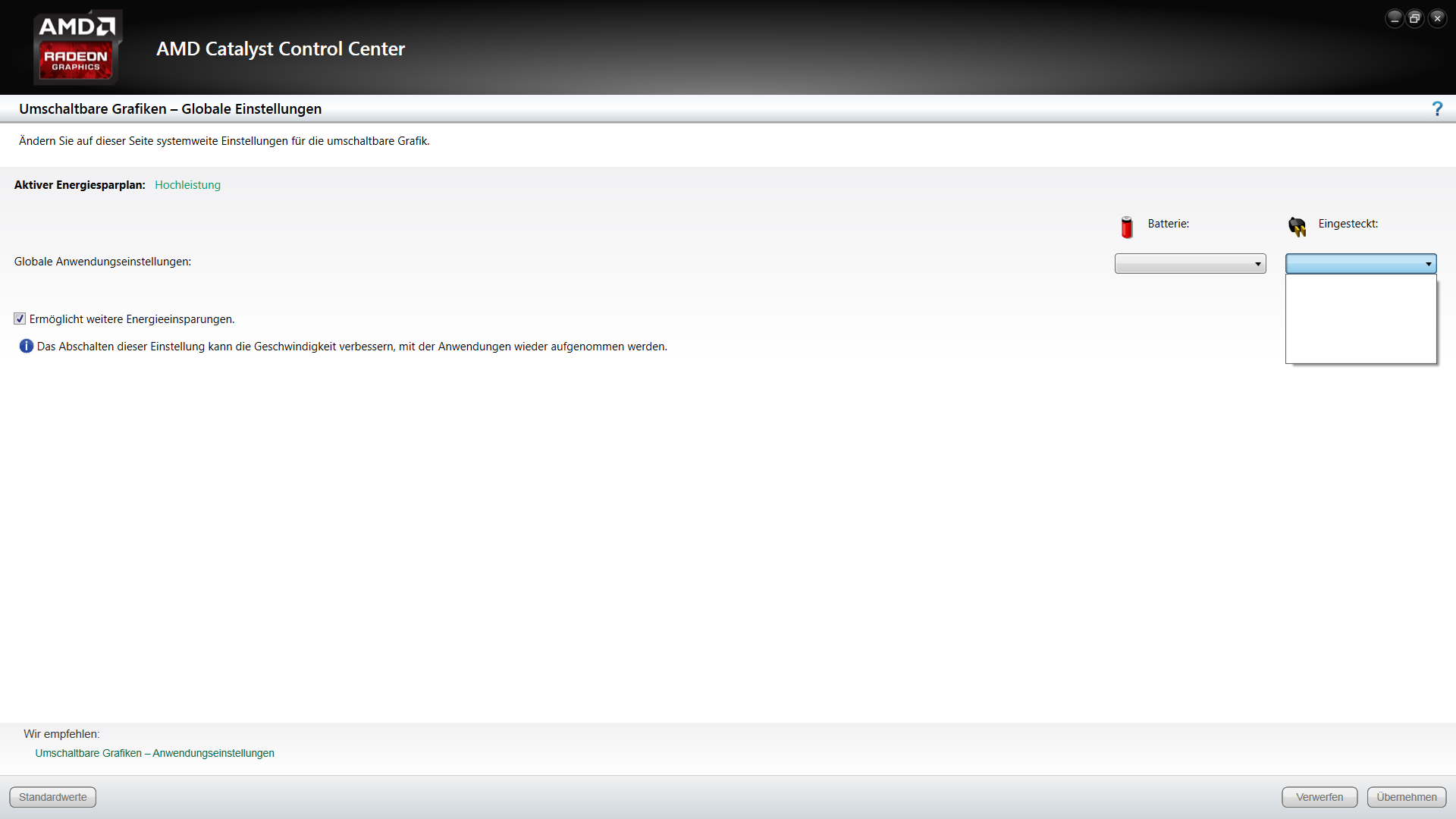Click the blue info icon
The width and height of the screenshot is (1456, 819).
click(x=26, y=347)
